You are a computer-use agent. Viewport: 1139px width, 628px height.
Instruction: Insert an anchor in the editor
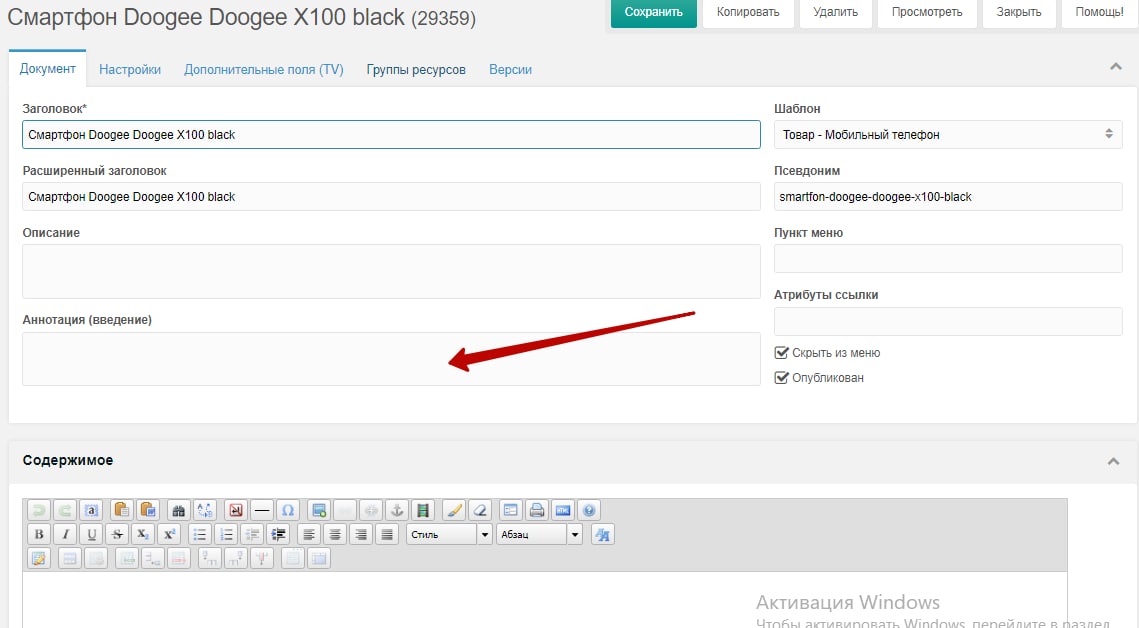(x=397, y=510)
